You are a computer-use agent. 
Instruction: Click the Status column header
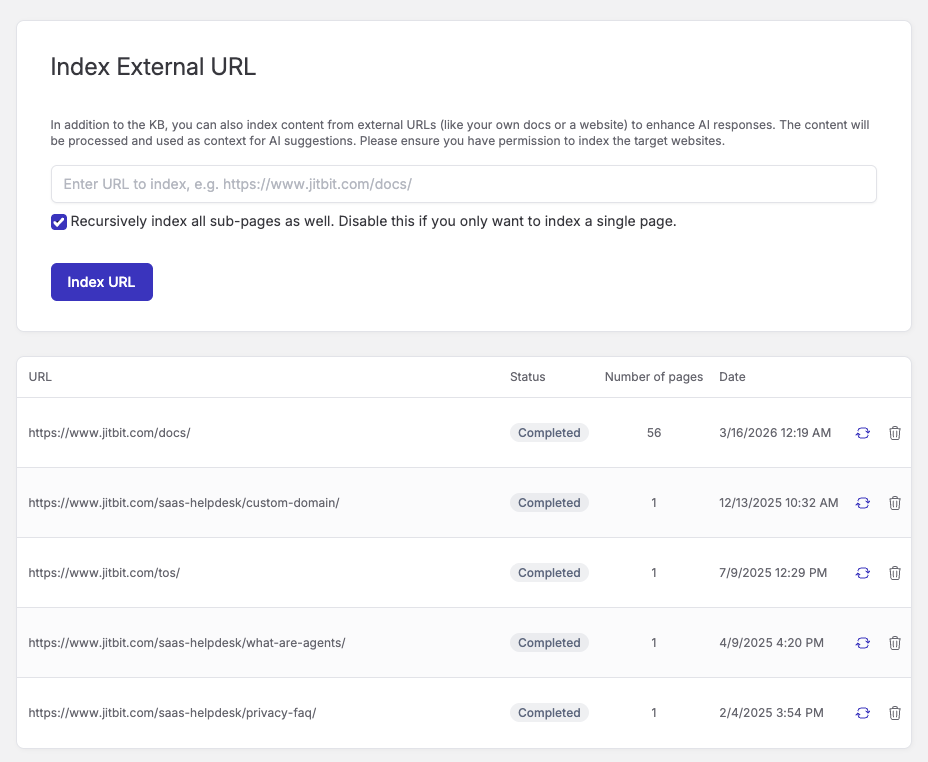(526, 377)
